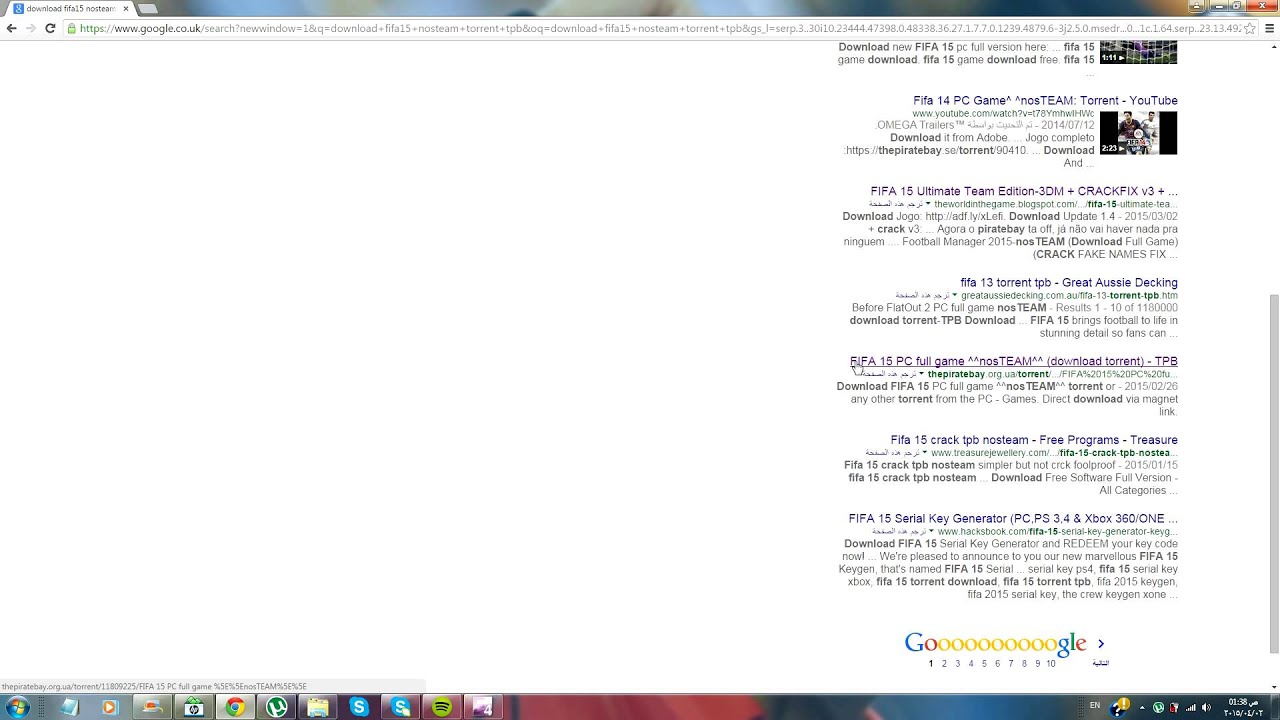Open the second Skype icon in the taskbar

[x=401, y=707]
